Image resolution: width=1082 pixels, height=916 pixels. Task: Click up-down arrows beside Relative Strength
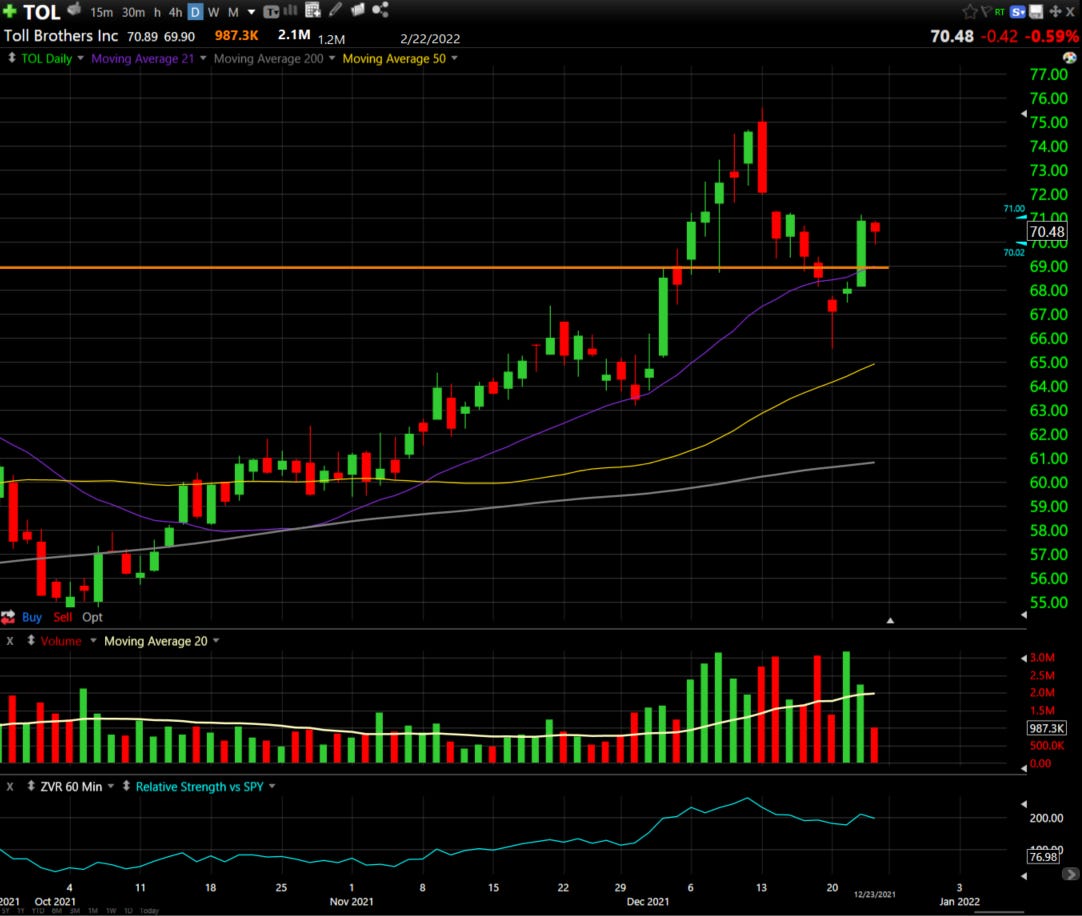point(126,786)
